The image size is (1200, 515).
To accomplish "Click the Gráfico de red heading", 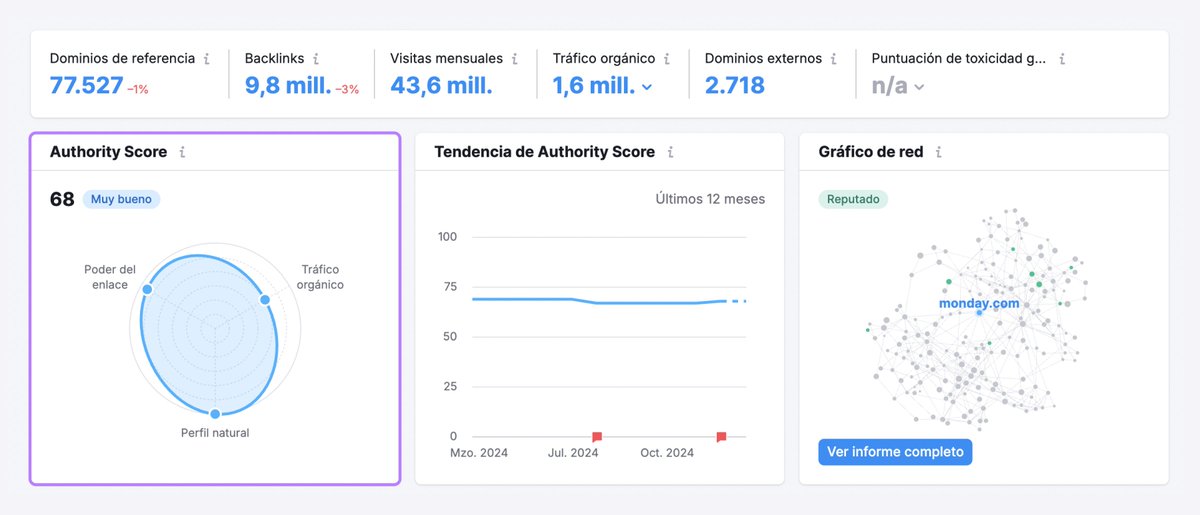I will tap(871, 152).
